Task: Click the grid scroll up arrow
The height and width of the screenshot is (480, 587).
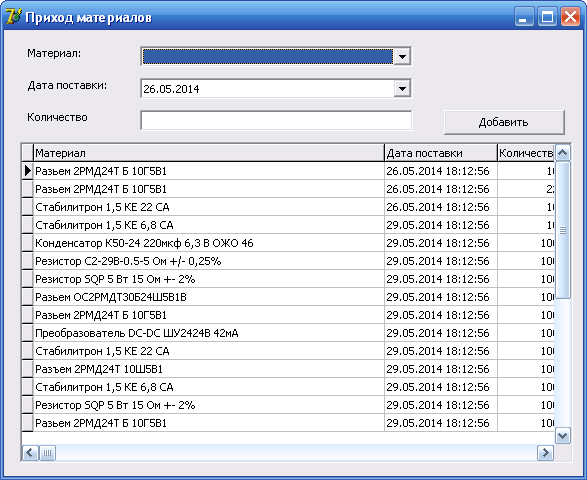Action: click(563, 152)
